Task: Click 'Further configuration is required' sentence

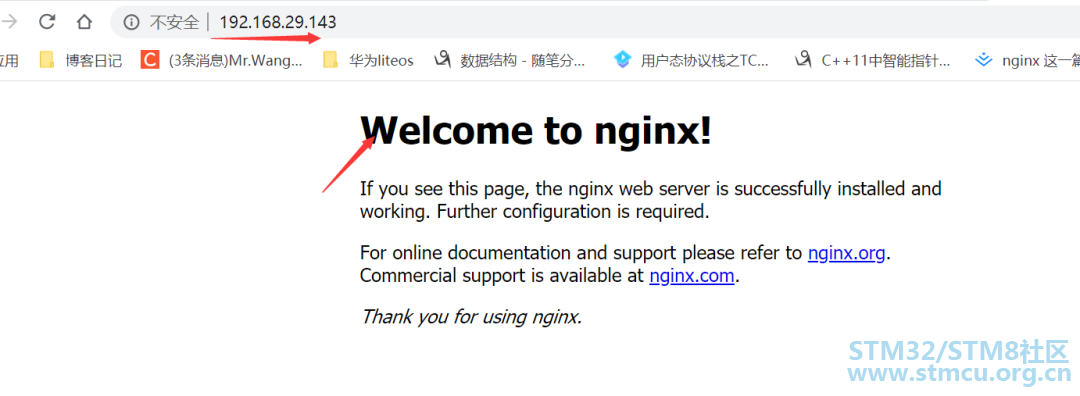Action: tap(573, 211)
